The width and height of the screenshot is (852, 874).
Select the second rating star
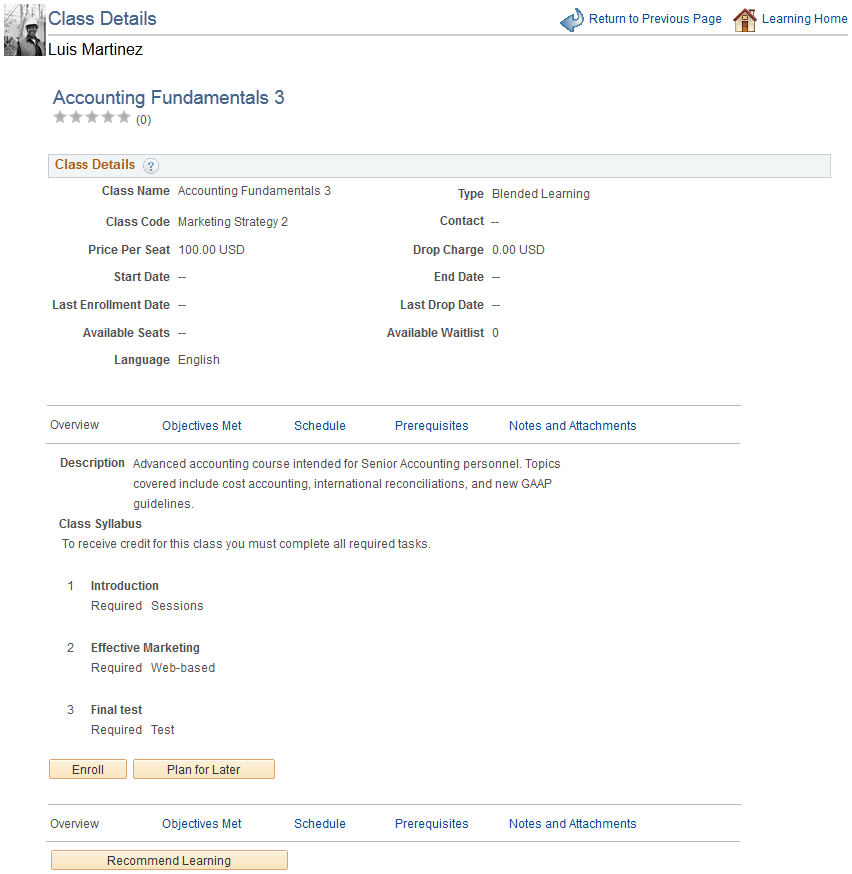[76, 117]
